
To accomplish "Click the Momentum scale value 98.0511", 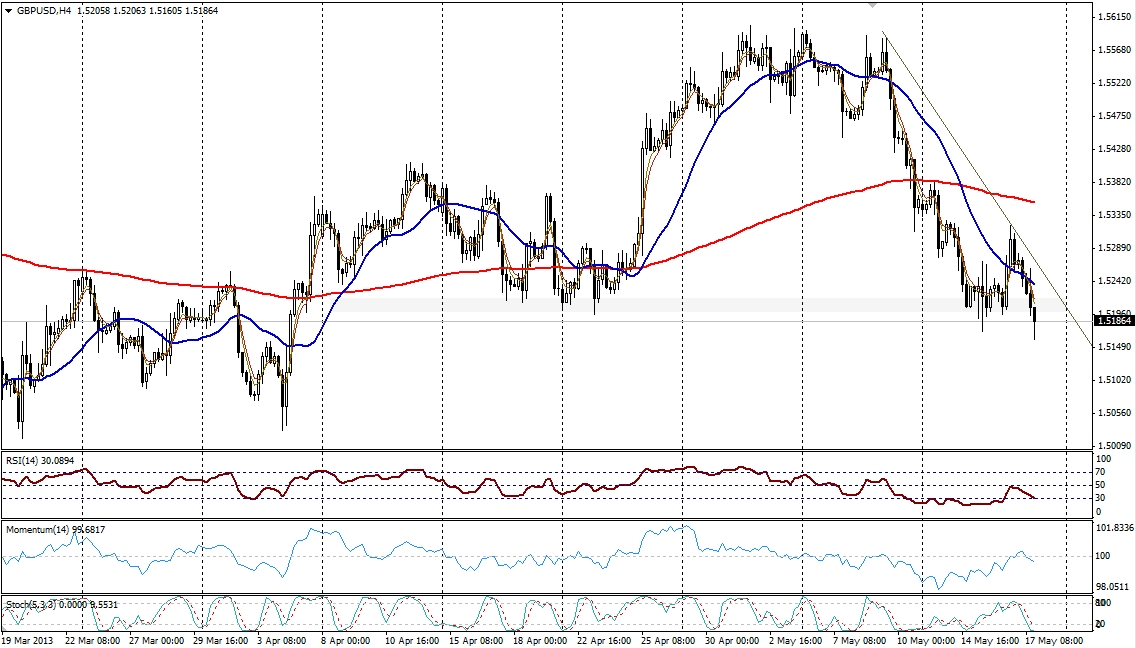I will click(x=1113, y=587).
